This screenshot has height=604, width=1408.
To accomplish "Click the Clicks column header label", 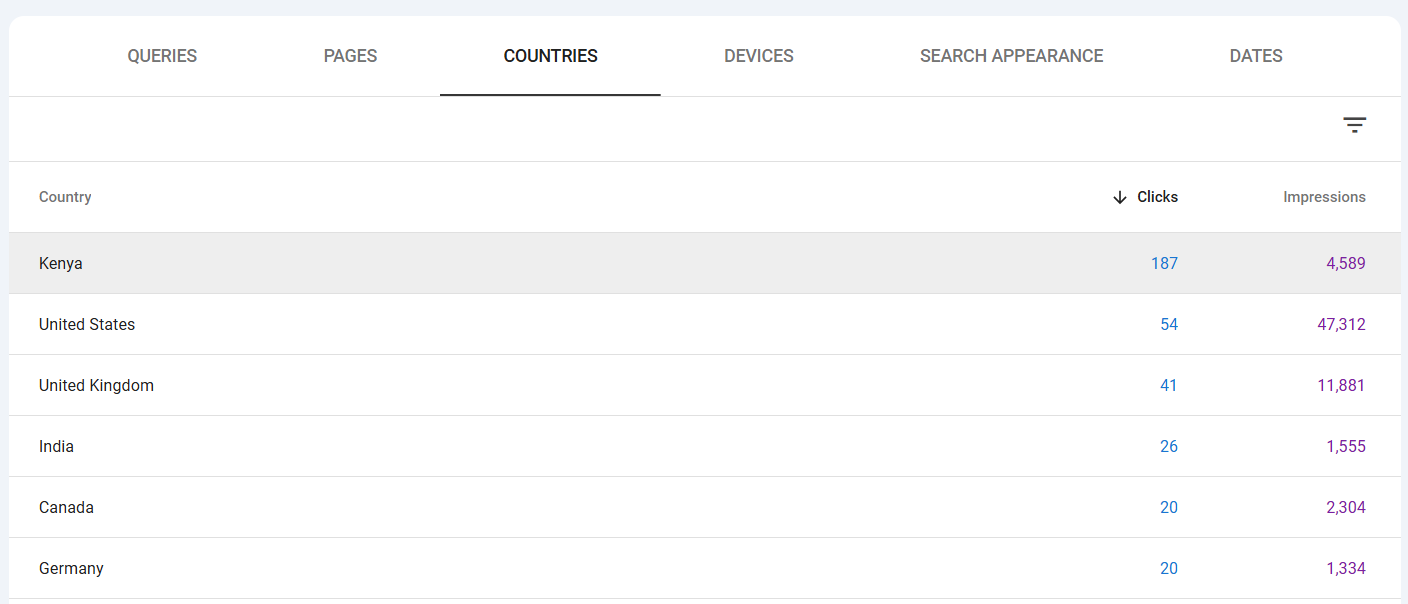I will point(1157,197).
